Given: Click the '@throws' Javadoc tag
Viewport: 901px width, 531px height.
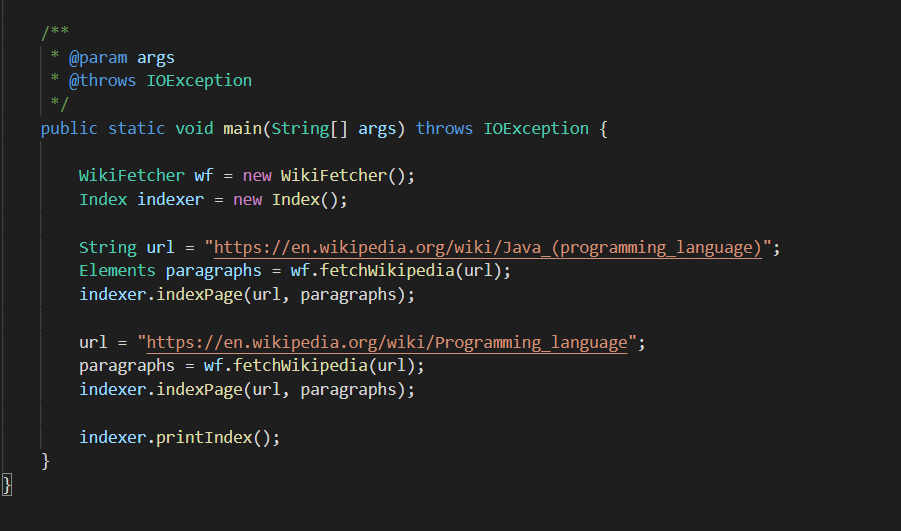Looking at the screenshot, I should [x=102, y=81].
